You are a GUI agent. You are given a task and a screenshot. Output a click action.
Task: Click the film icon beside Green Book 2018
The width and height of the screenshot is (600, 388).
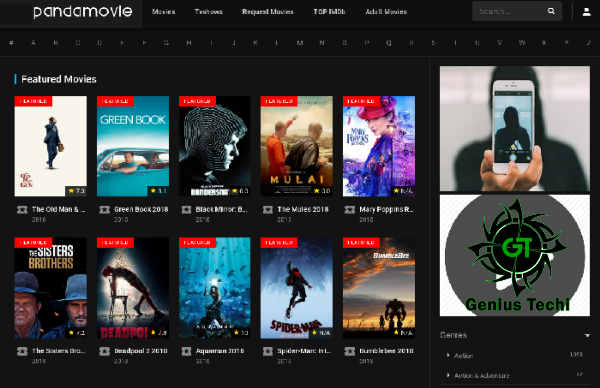point(104,209)
